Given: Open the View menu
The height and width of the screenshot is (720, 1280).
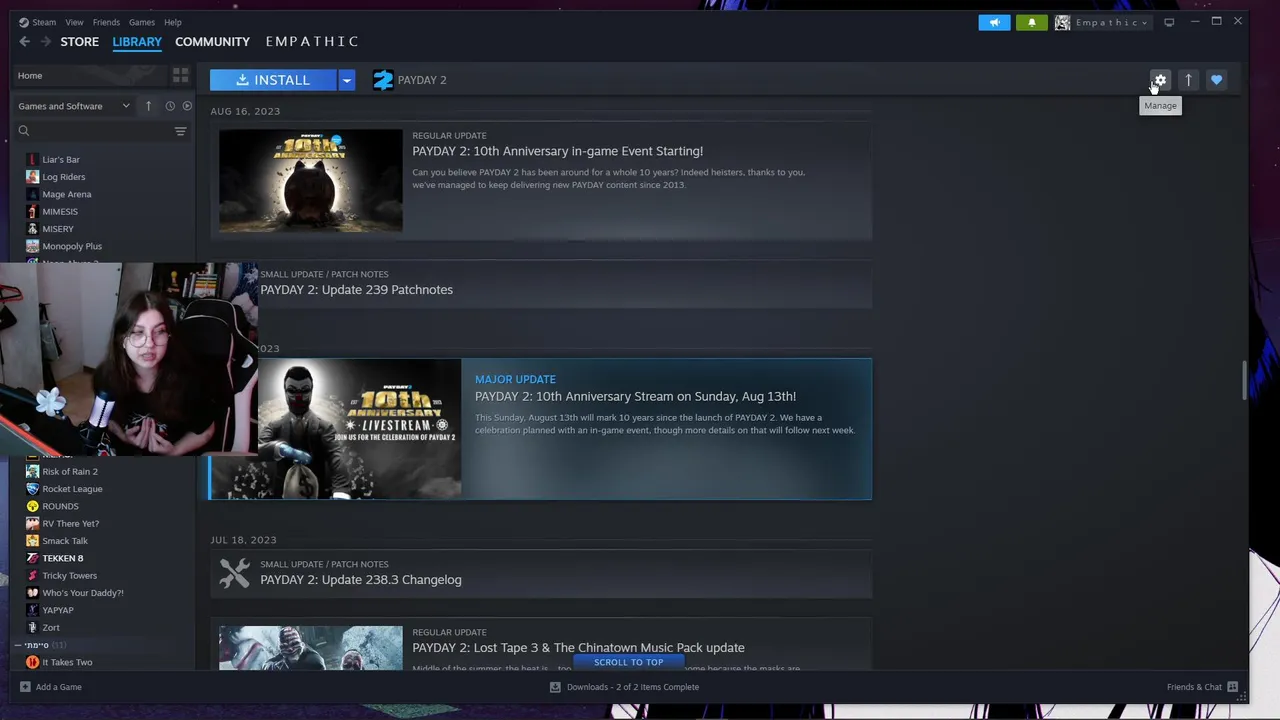Looking at the screenshot, I should (x=74, y=22).
